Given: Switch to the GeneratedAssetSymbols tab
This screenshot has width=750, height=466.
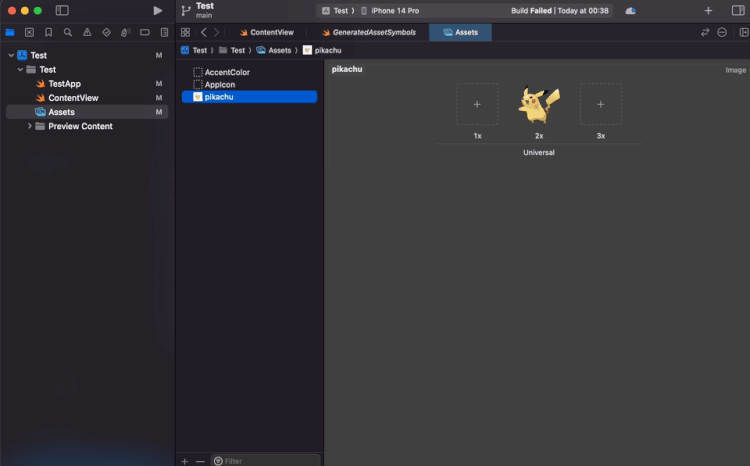Looking at the screenshot, I should (x=369, y=33).
